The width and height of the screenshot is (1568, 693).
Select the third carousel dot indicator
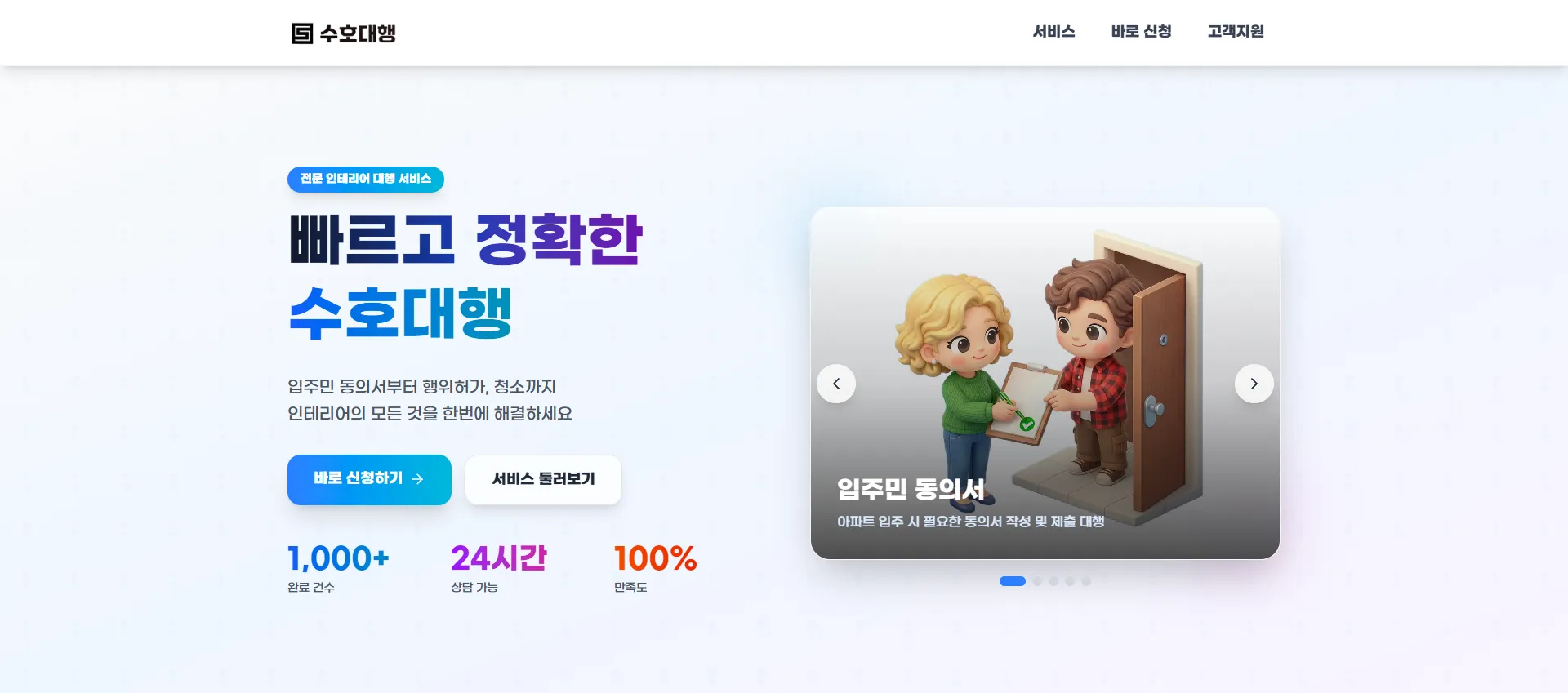1053,581
